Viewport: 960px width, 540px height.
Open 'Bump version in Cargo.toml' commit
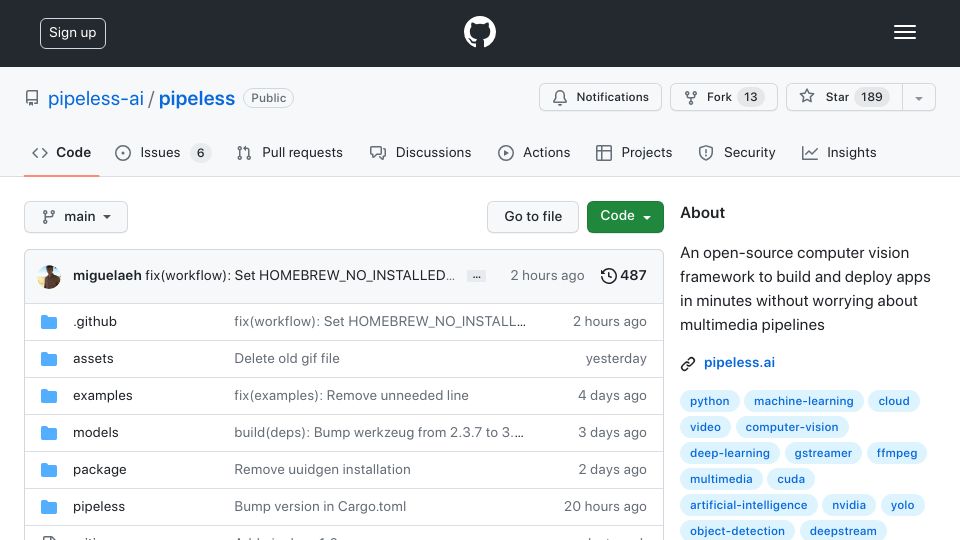coord(320,506)
